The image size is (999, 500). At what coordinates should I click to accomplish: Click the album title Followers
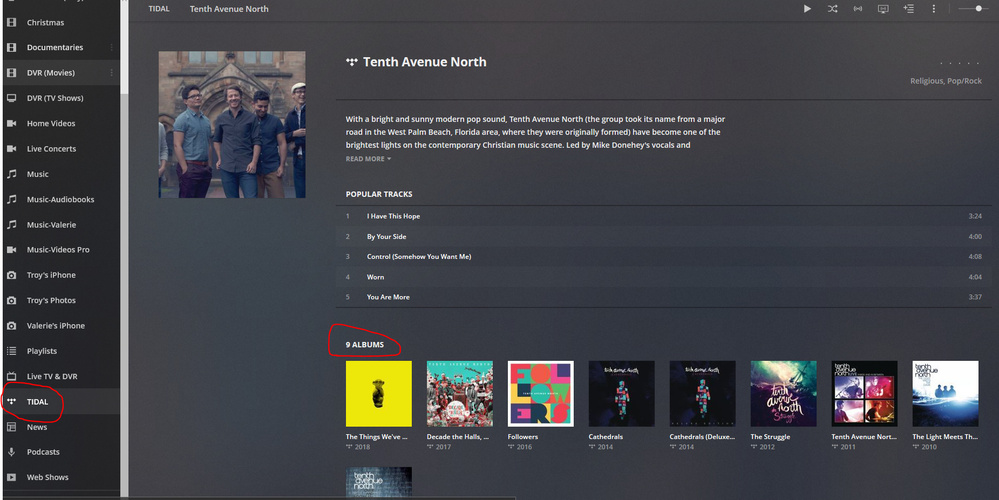pyautogui.click(x=522, y=437)
